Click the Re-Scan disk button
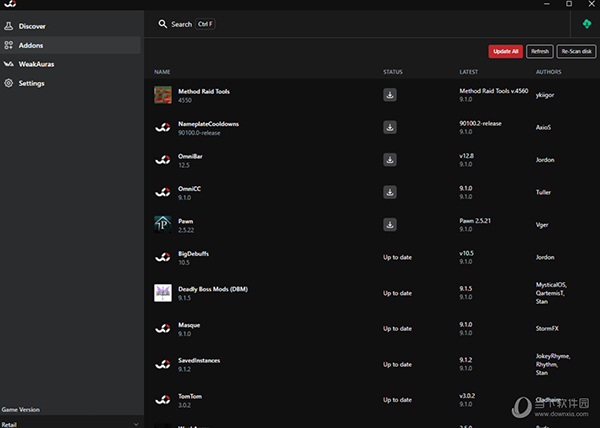Image resolution: width=600 pixels, height=428 pixels. pos(576,51)
